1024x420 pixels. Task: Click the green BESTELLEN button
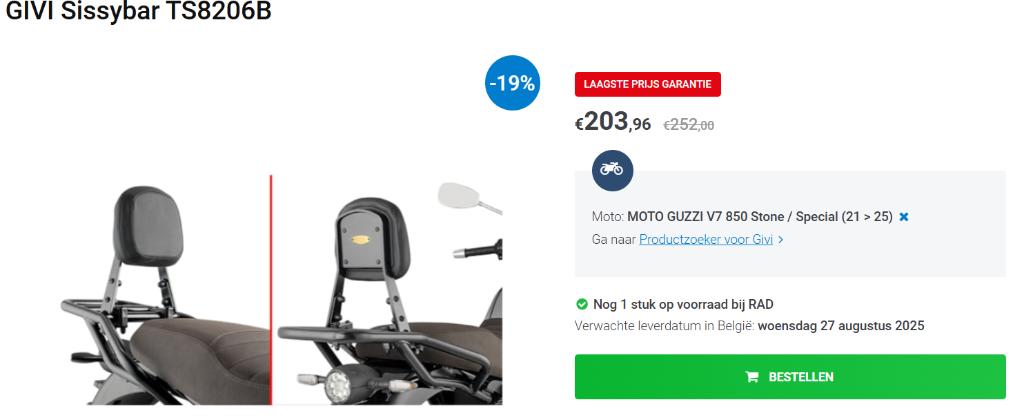790,377
